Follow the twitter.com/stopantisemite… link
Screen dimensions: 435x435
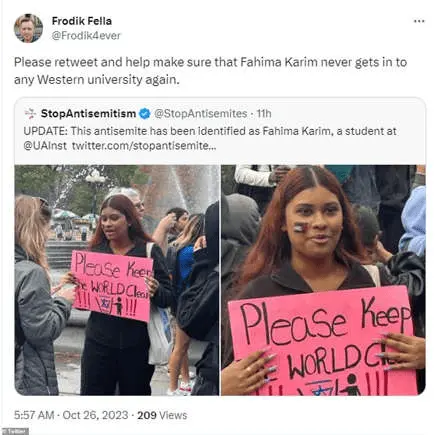[144, 146]
